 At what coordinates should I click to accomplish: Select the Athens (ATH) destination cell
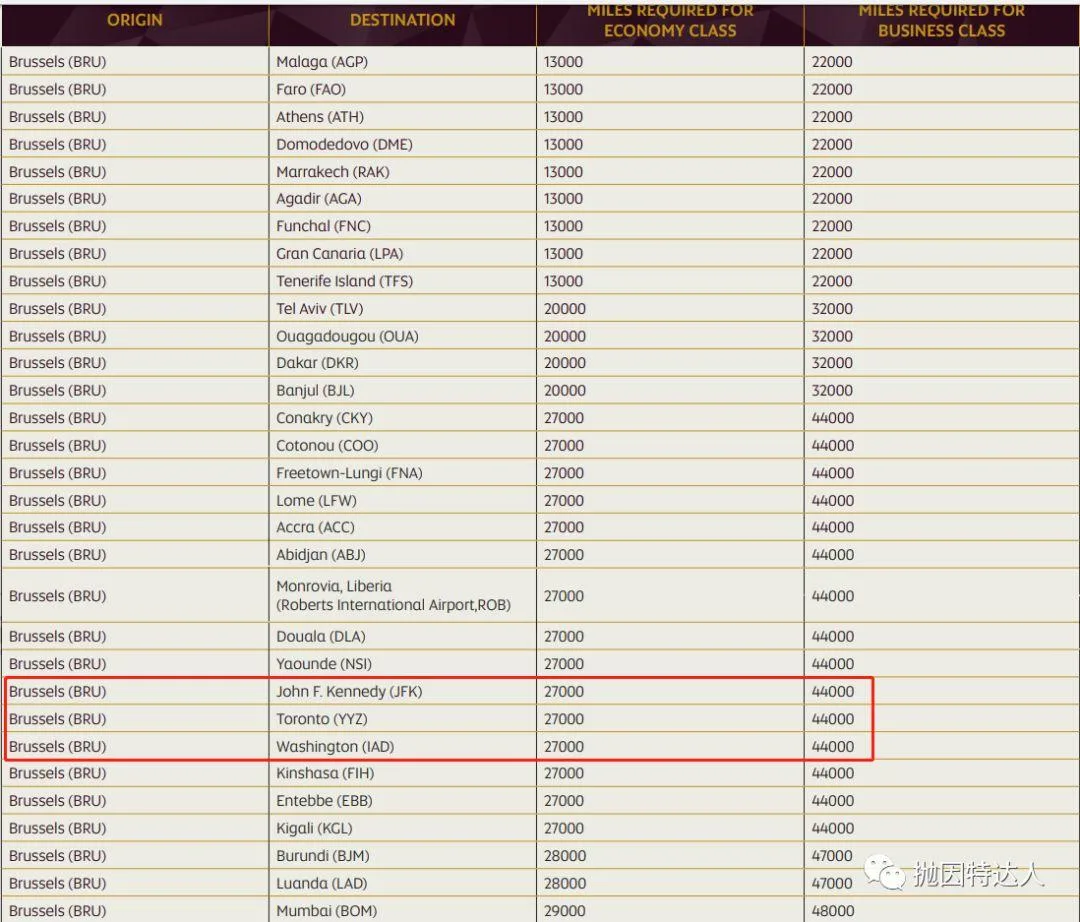coord(320,117)
